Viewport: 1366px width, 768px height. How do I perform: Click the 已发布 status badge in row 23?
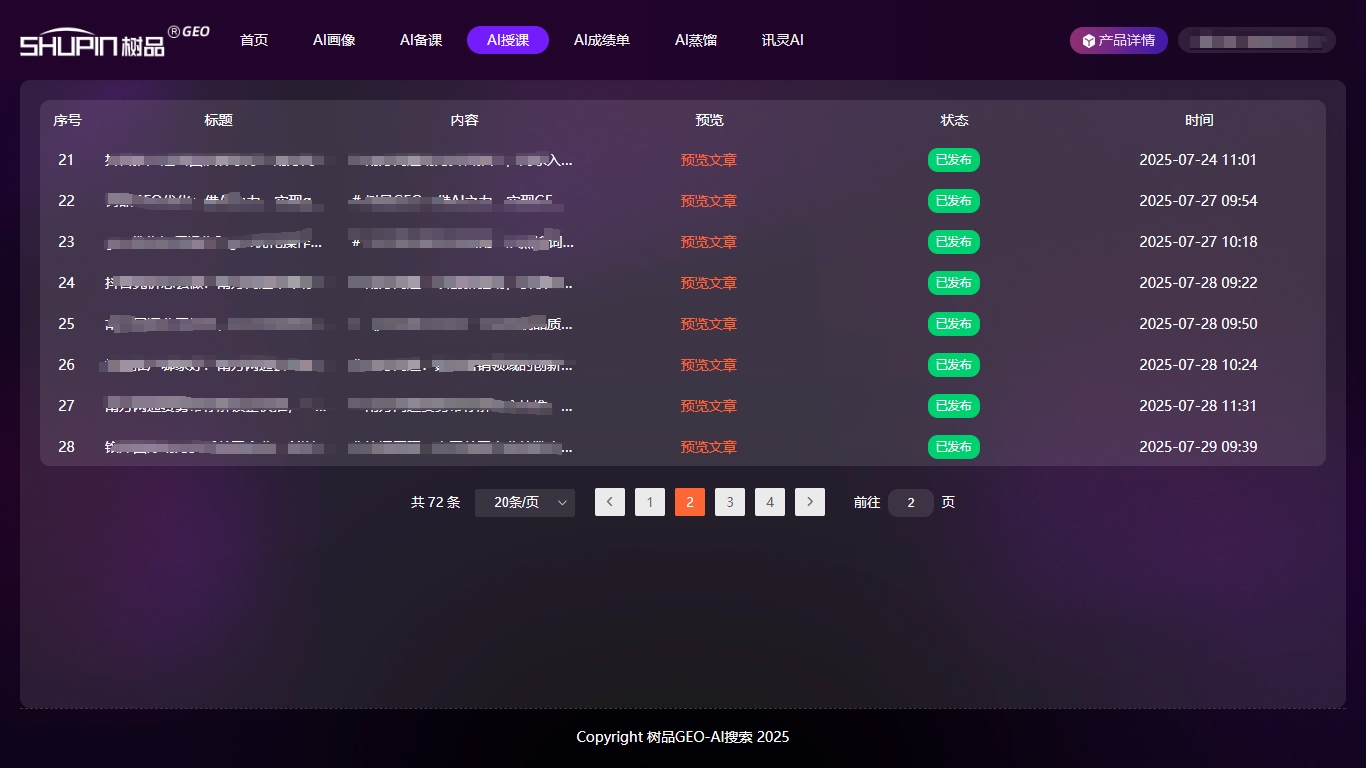[954, 242]
